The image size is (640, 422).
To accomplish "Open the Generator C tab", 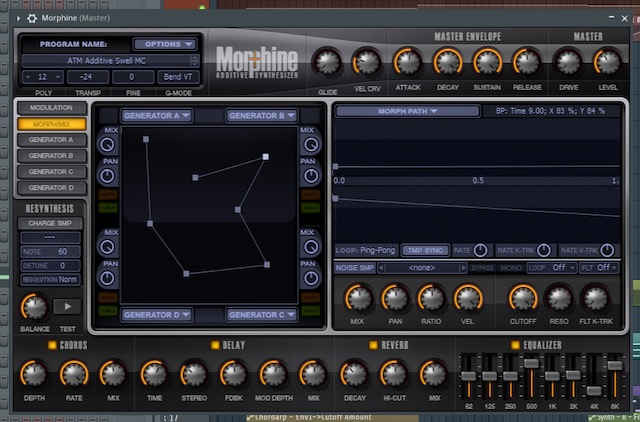I will click(51, 172).
